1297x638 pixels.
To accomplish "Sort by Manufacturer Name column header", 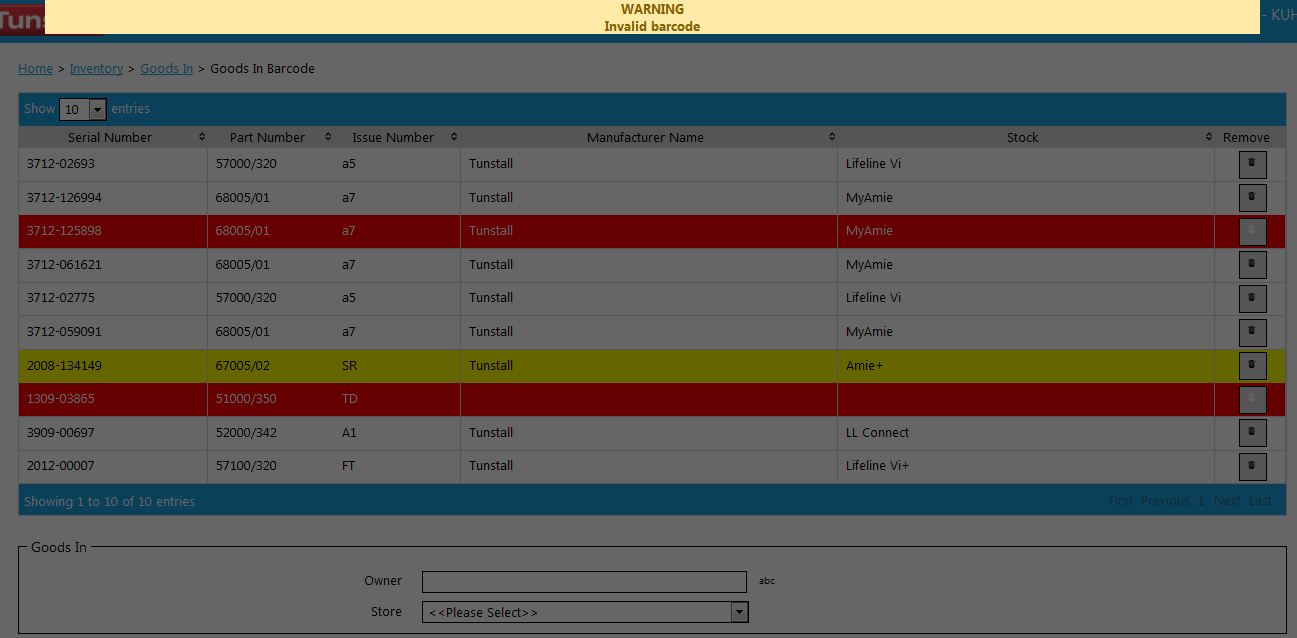I will 645,137.
